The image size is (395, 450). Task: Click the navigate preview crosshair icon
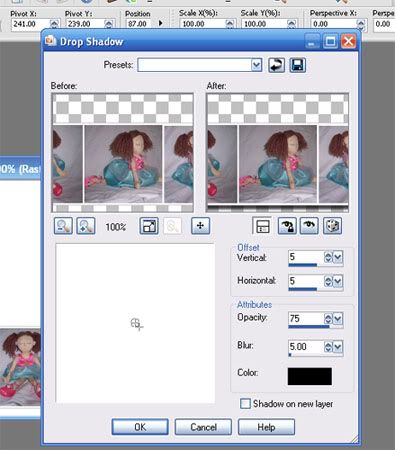[x=200, y=226]
